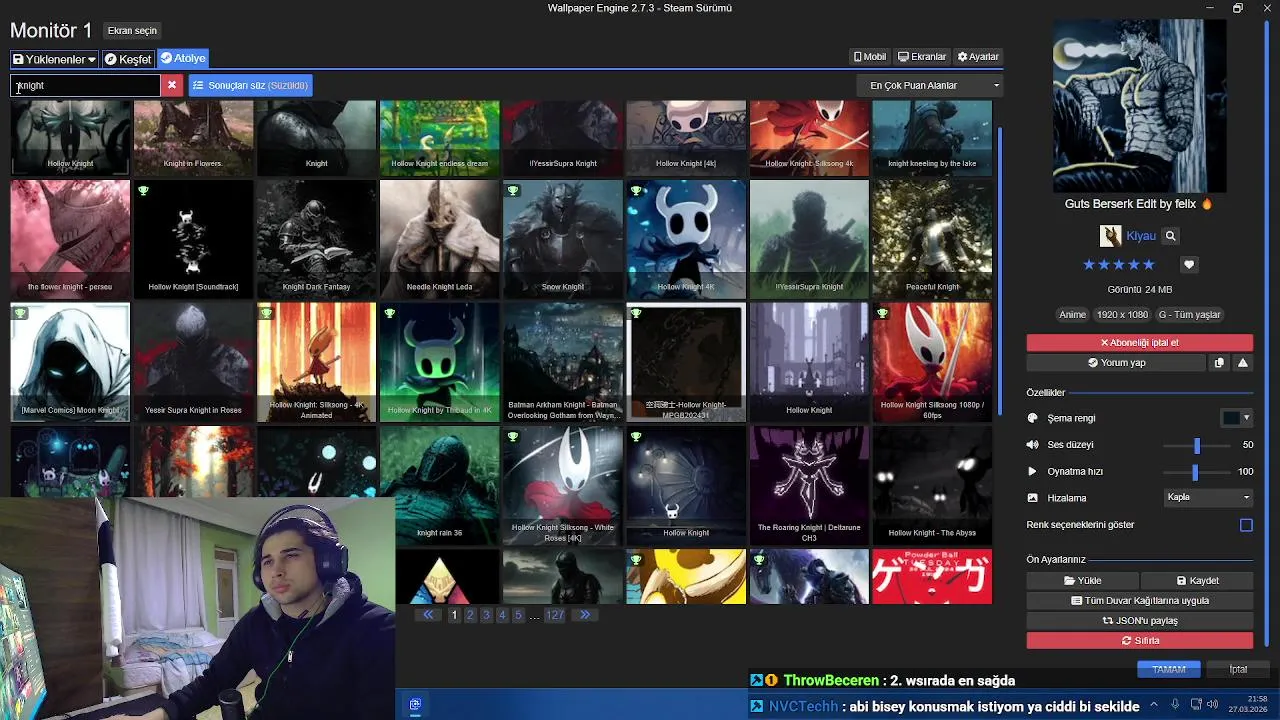Click the speaker icon next to Ses düzeyi
This screenshot has height=720, width=1280.
(x=1033, y=445)
